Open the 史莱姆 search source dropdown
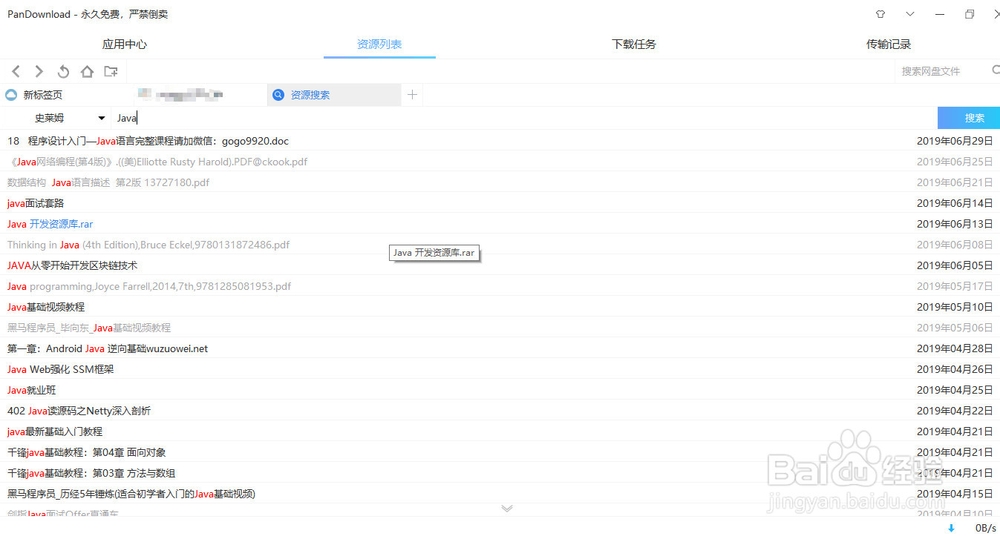 55,118
